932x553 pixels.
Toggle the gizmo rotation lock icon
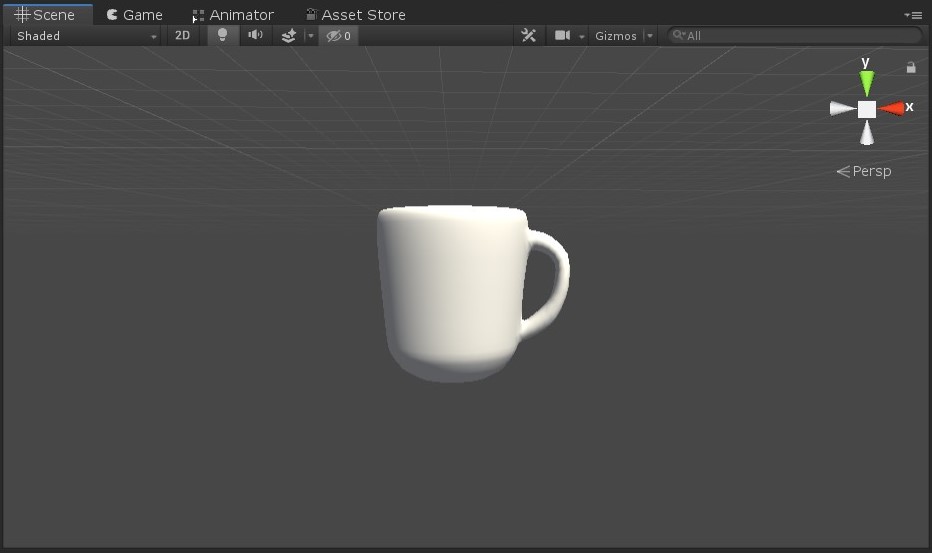(x=911, y=67)
